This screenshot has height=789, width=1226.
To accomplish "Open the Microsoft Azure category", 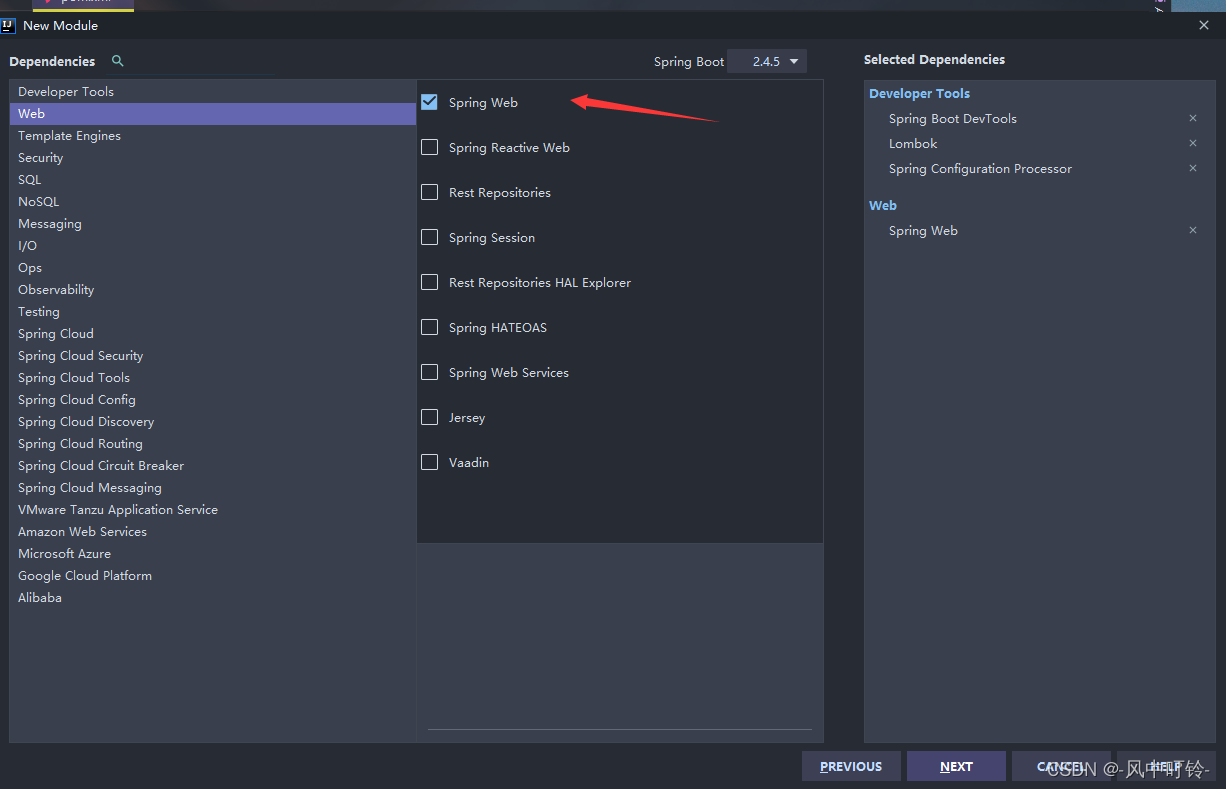I will (213, 553).
